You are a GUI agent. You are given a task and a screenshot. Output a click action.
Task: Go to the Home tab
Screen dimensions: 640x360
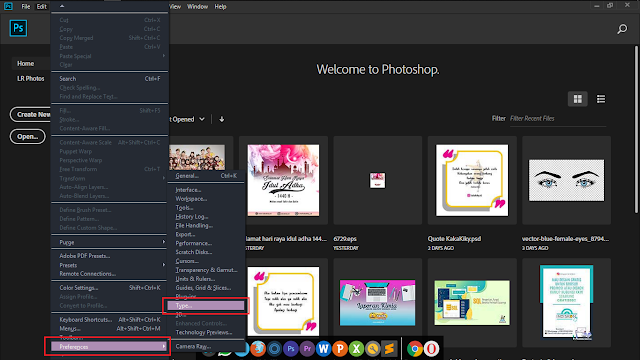pos(26,64)
